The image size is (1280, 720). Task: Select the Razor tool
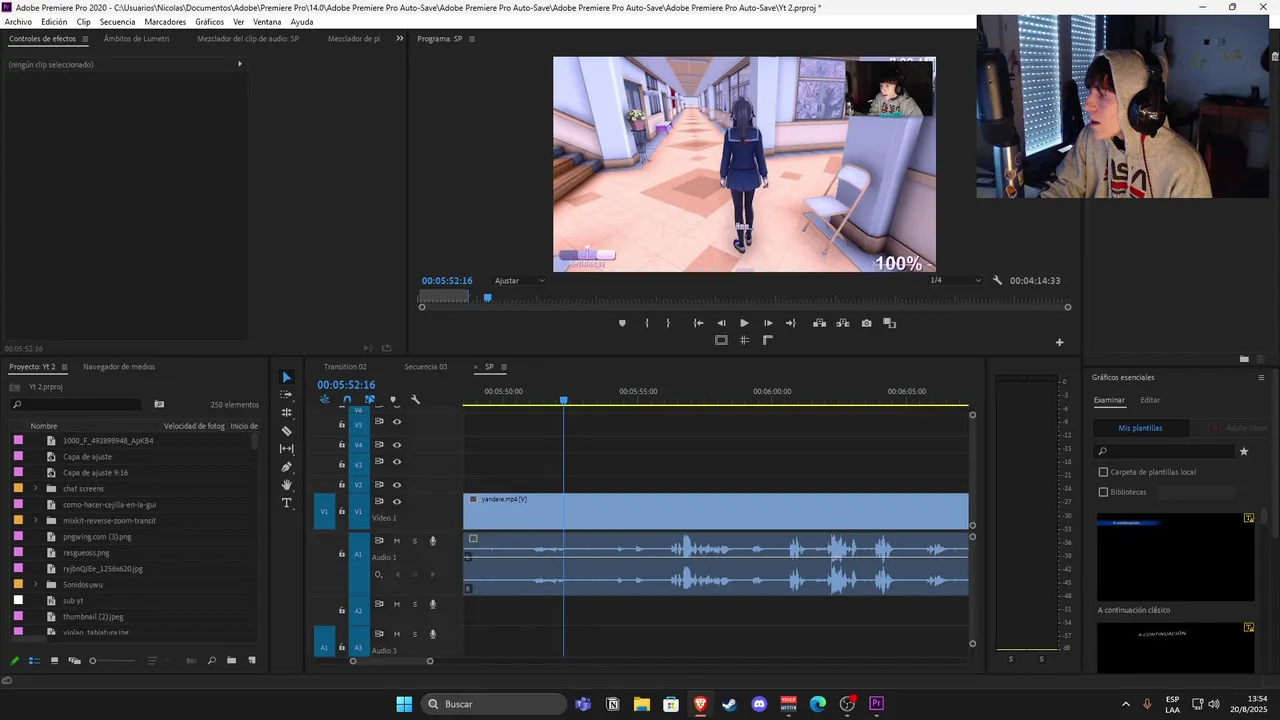coord(287,431)
